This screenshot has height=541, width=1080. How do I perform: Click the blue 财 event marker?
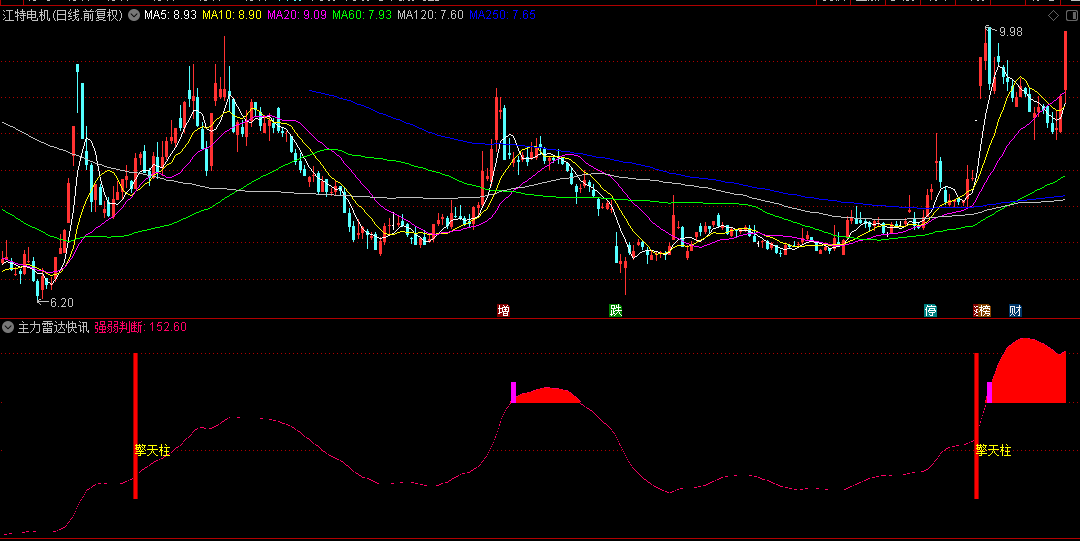click(1015, 311)
